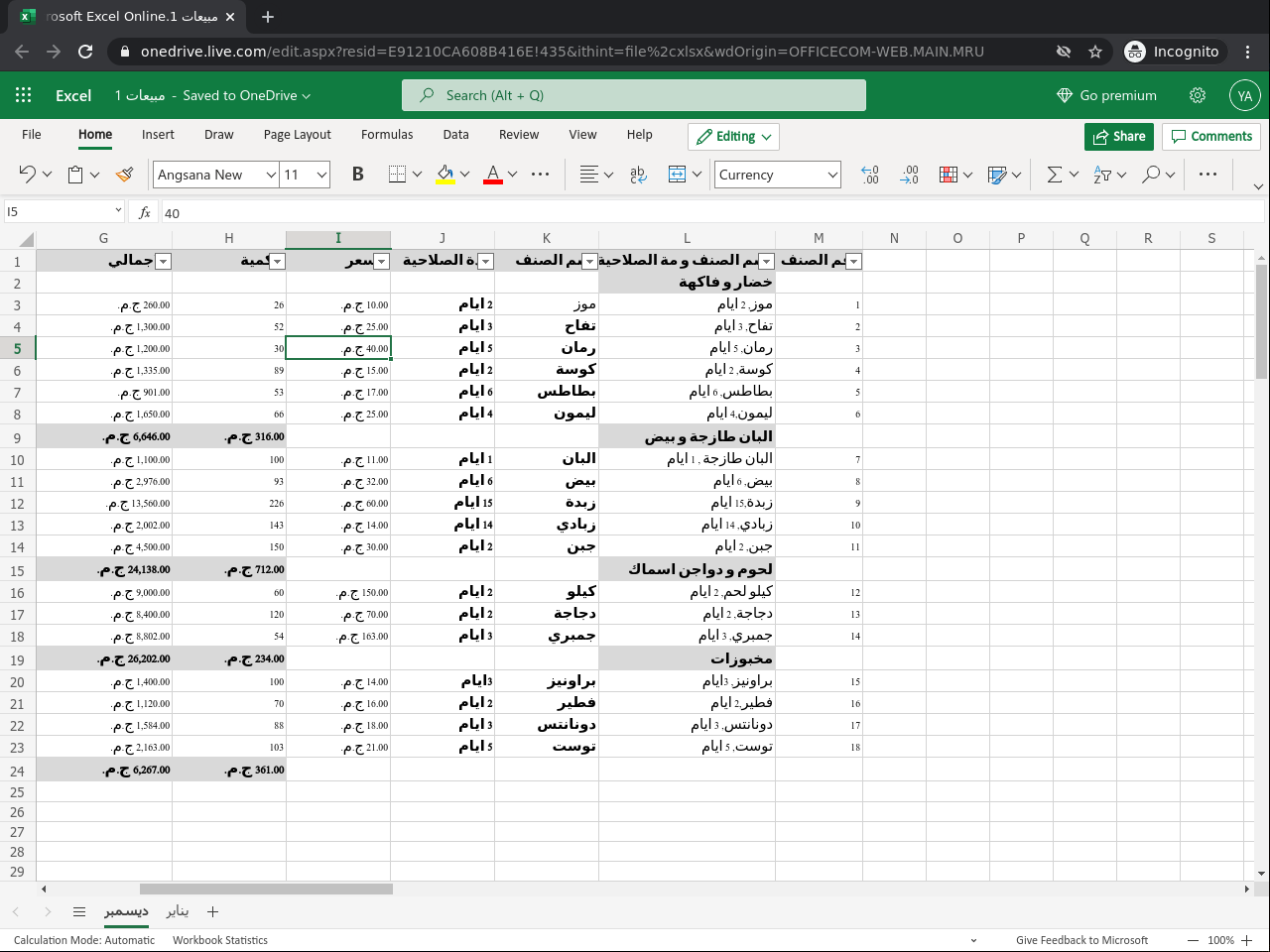1270x952 pixels.
Task: Apply the red font color
Action: coord(493,175)
